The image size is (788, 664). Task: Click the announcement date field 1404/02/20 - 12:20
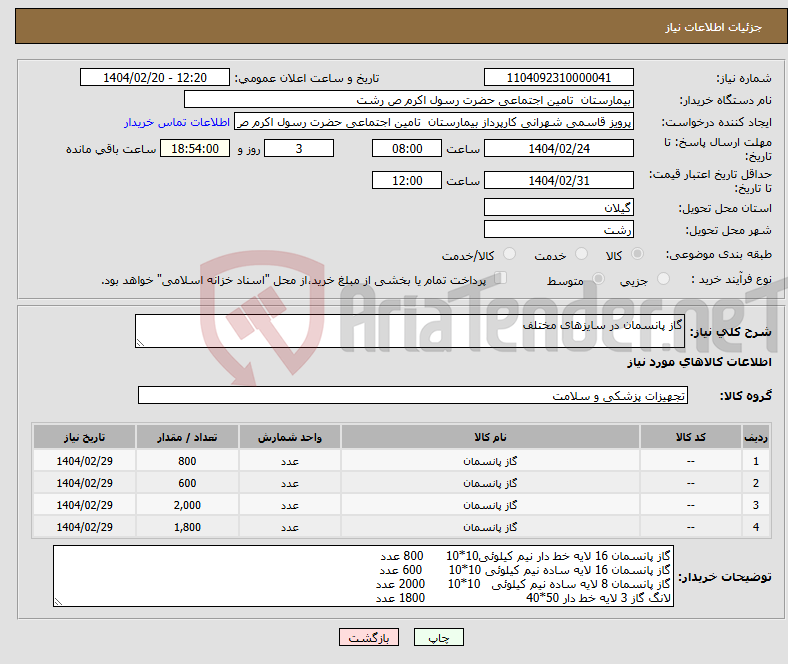(155, 77)
